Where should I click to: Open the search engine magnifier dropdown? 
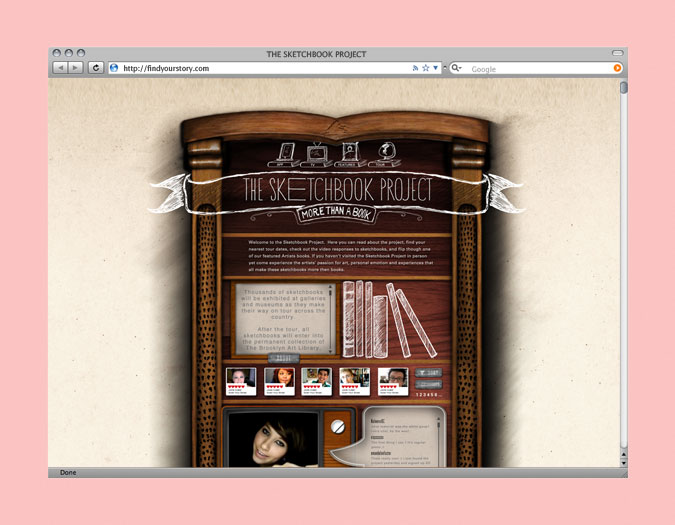[456, 68]
